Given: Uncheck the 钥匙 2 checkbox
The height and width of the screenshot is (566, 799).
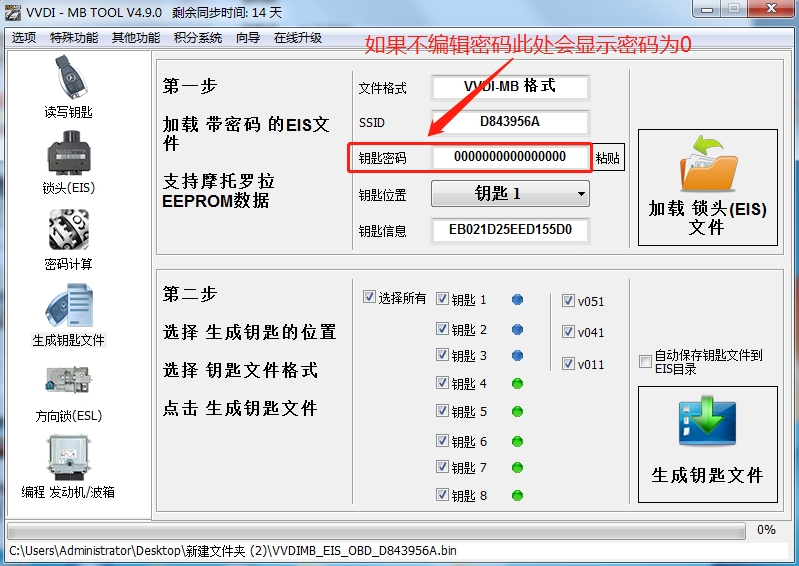Looking at the screenshot, I should point(442,329).
